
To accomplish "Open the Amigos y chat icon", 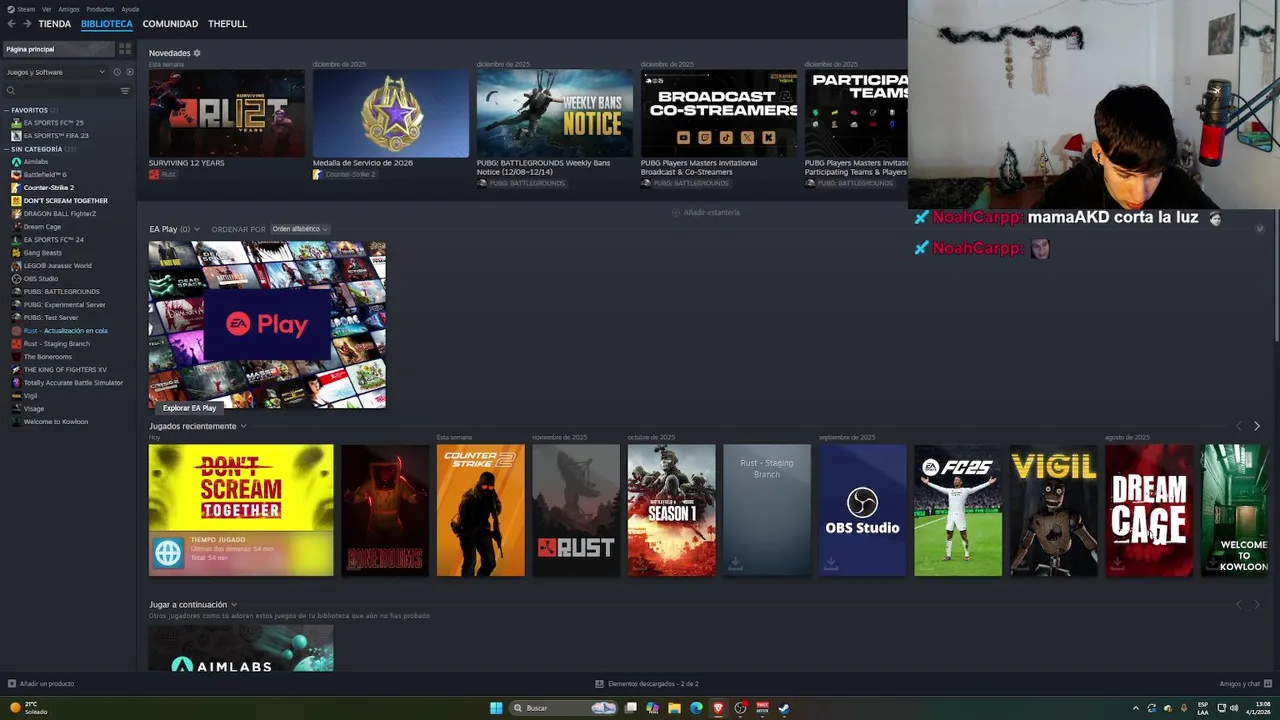I will coord(1268,684).
